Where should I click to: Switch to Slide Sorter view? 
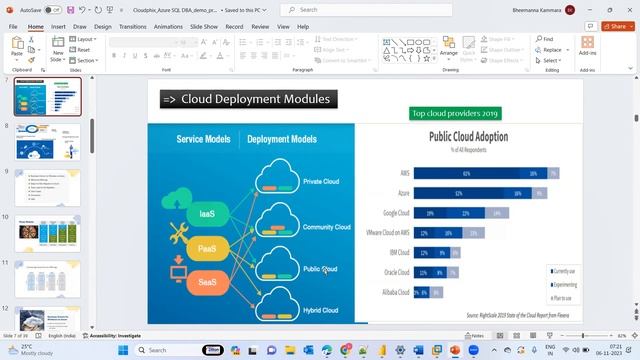tap(516, 336)
